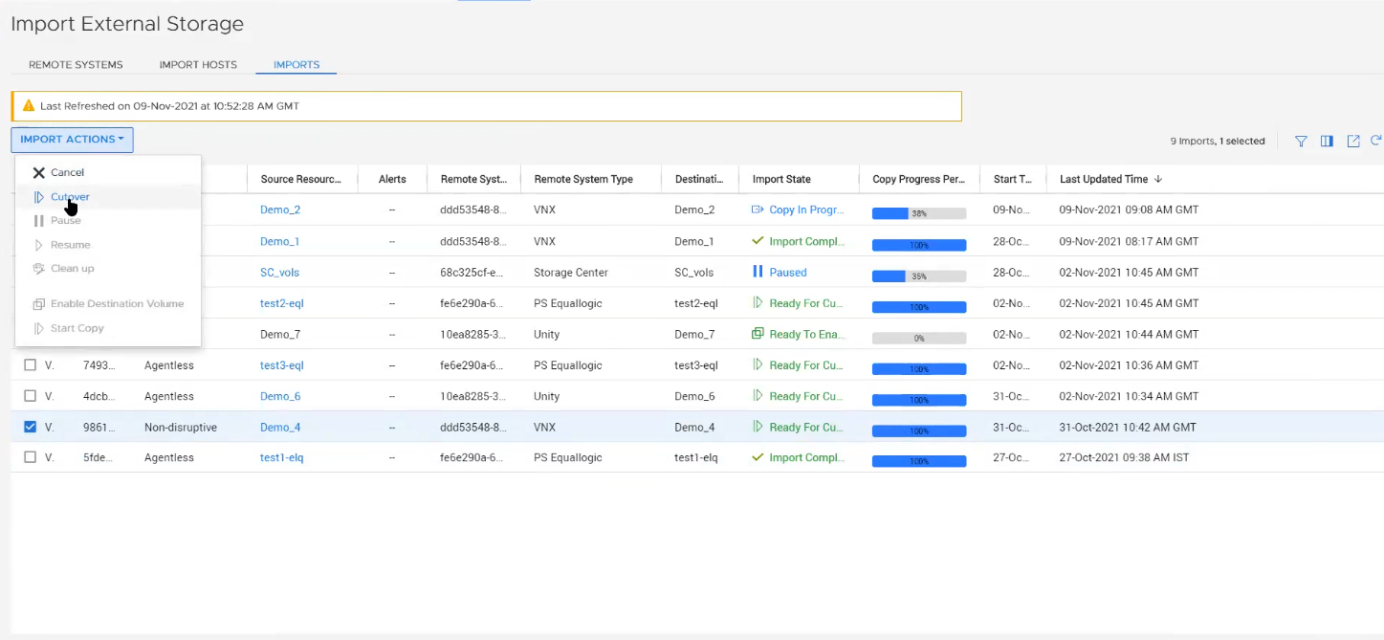Choose Cancel from the Import Actions menu
This screenshot has height=640, width=1384.
(108, 172)
